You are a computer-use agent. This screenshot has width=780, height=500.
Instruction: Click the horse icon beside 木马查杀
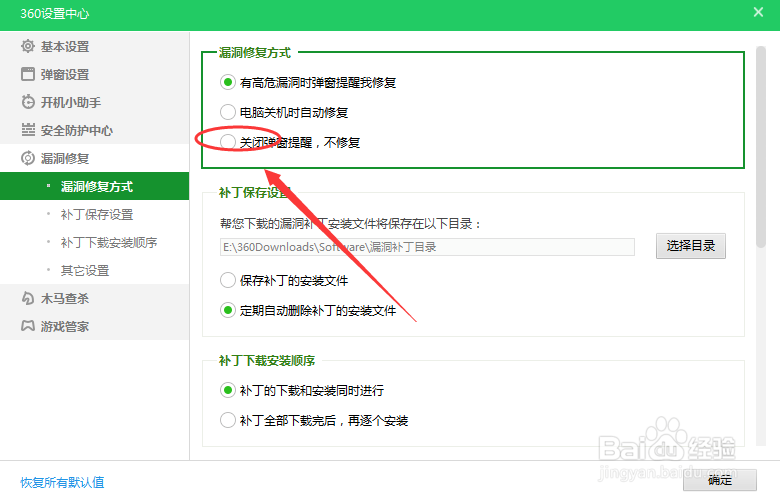coord(28,298)
